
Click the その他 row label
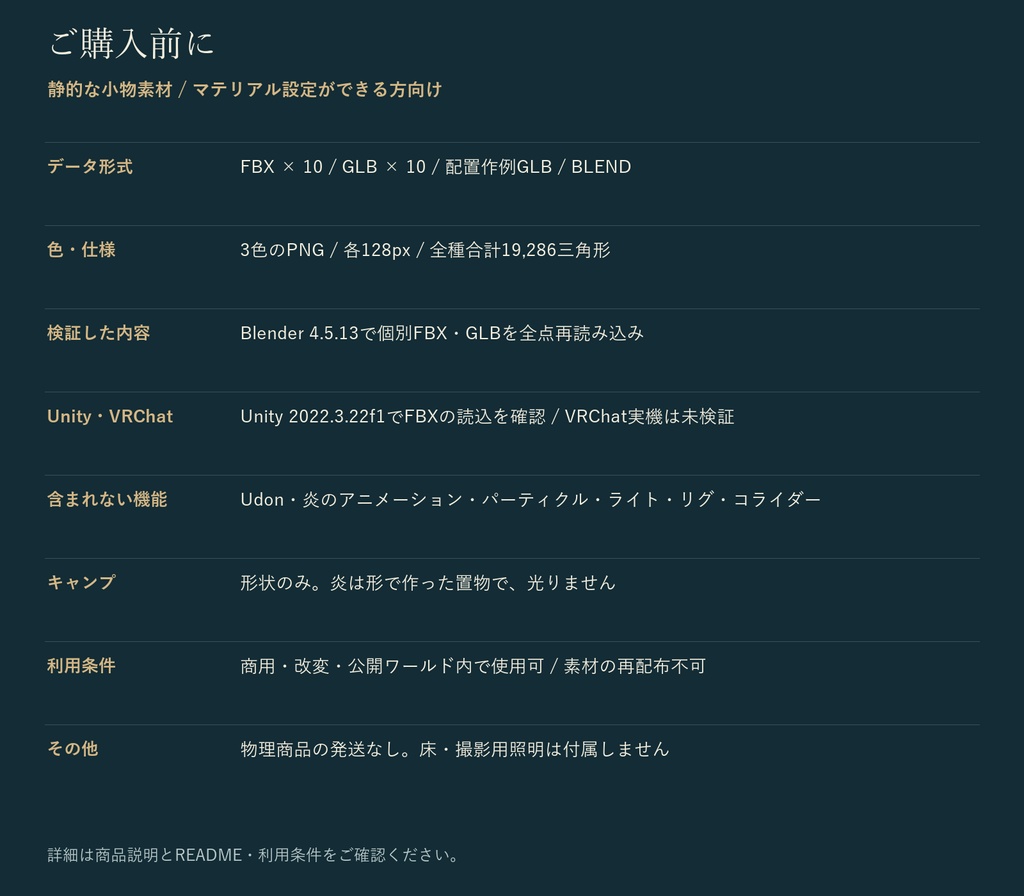pyautogui.click(x=72, y=748)
